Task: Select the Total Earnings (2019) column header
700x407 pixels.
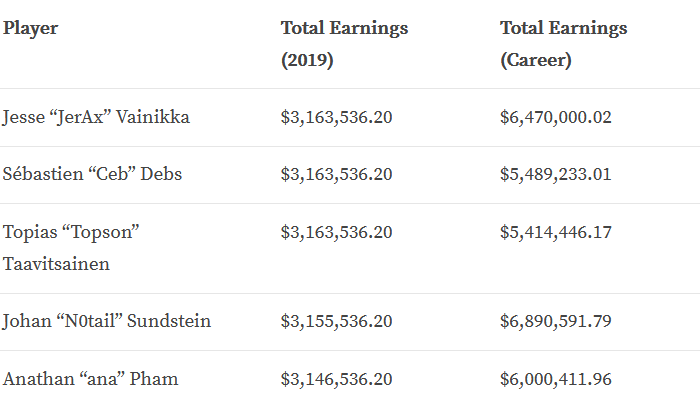Action: (x=344, y=44)
